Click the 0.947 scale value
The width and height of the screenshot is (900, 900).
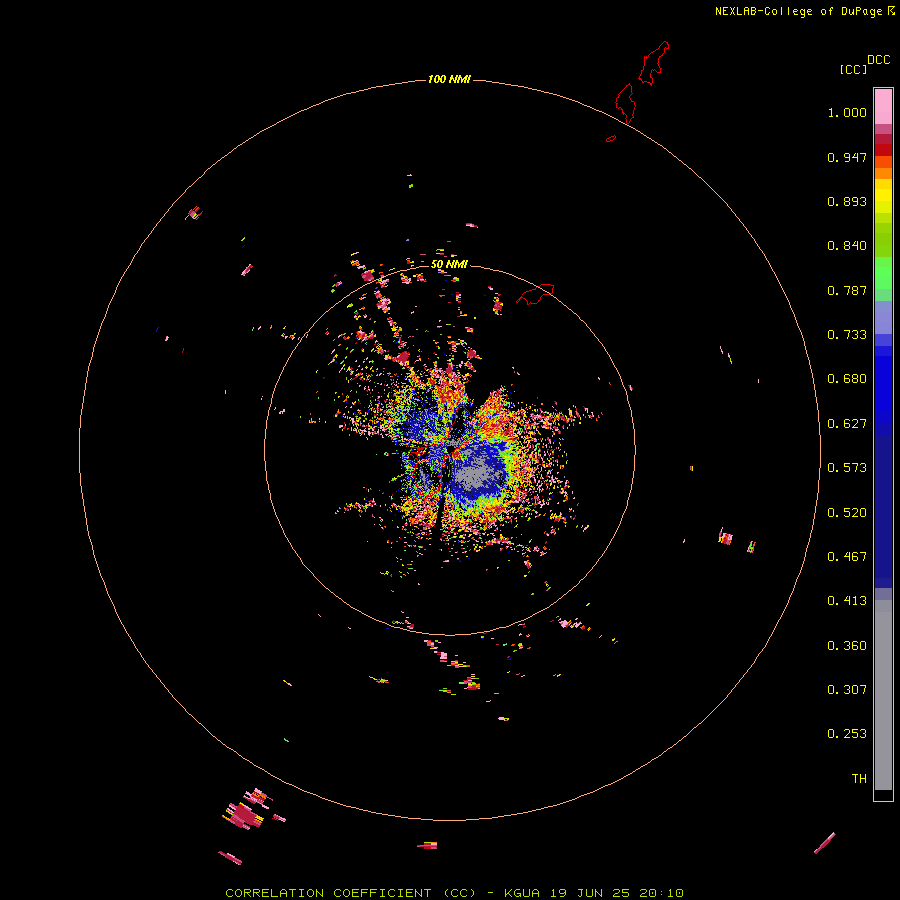[x=847, y=157]
